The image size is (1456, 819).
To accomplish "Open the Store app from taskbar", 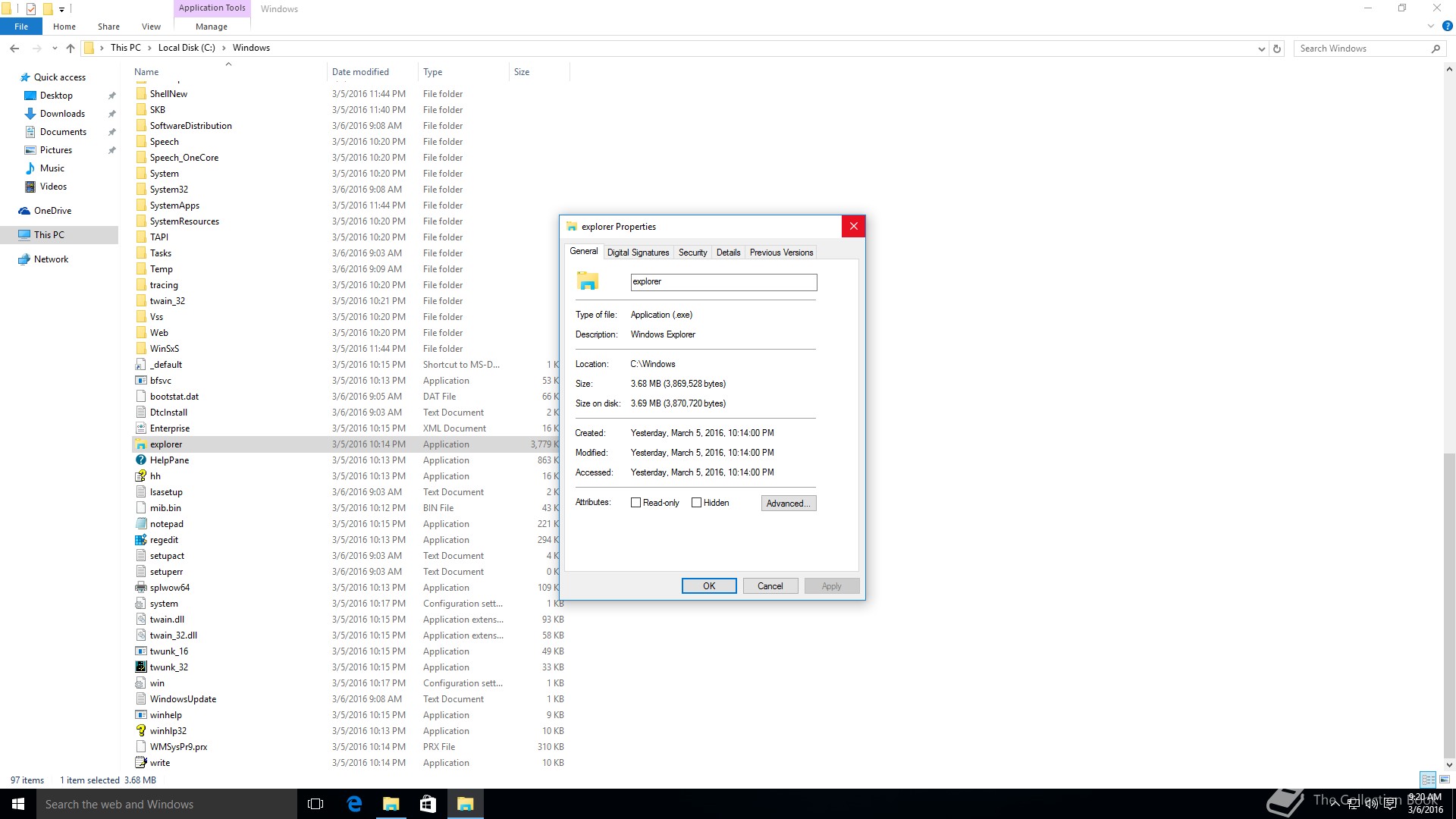I will (x=428, y=804).
